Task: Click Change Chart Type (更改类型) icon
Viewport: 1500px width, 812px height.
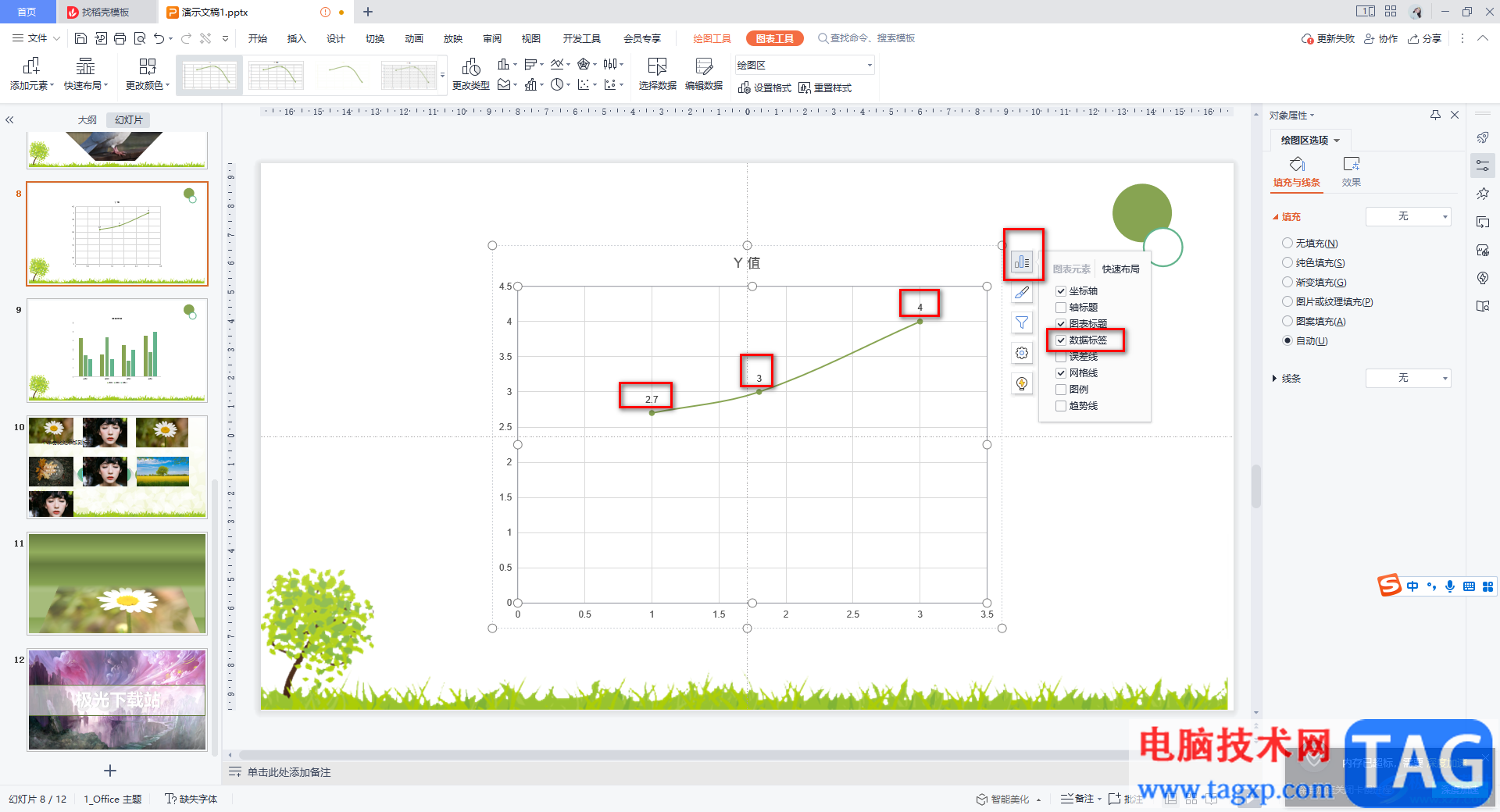Action: pyautogui.click(x=471, y=74)
